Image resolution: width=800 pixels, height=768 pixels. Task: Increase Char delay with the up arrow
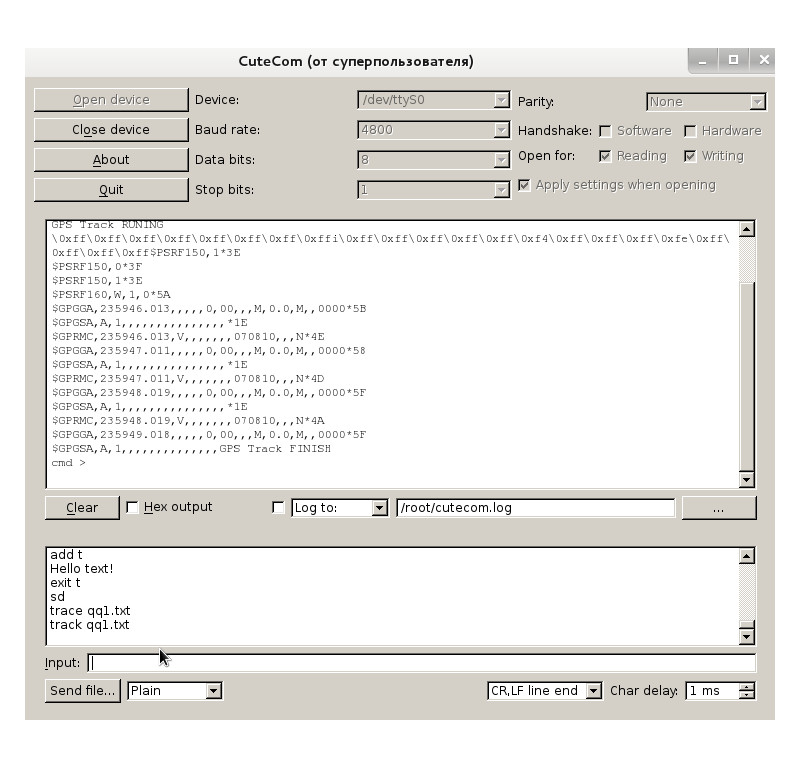(x=746, y=687)
